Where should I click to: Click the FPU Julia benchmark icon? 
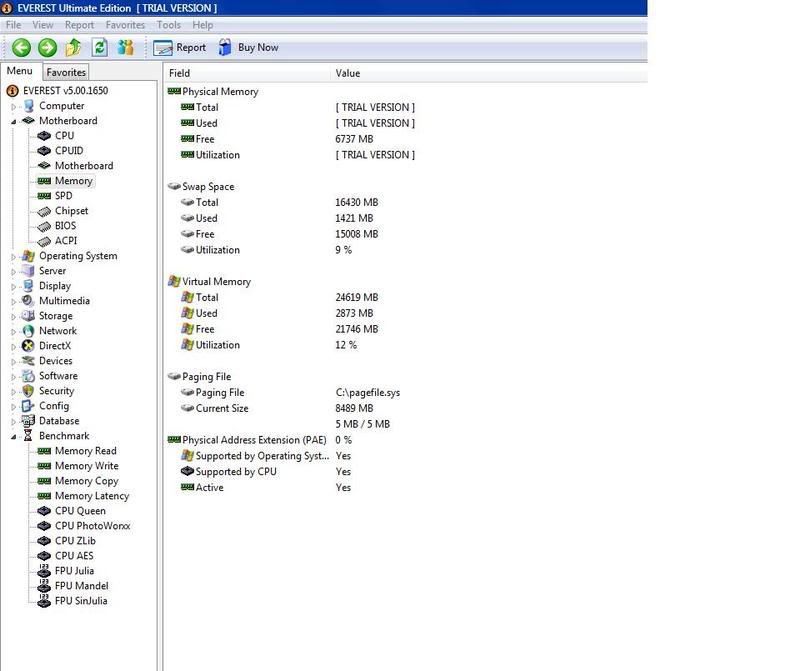pos(44,571)
